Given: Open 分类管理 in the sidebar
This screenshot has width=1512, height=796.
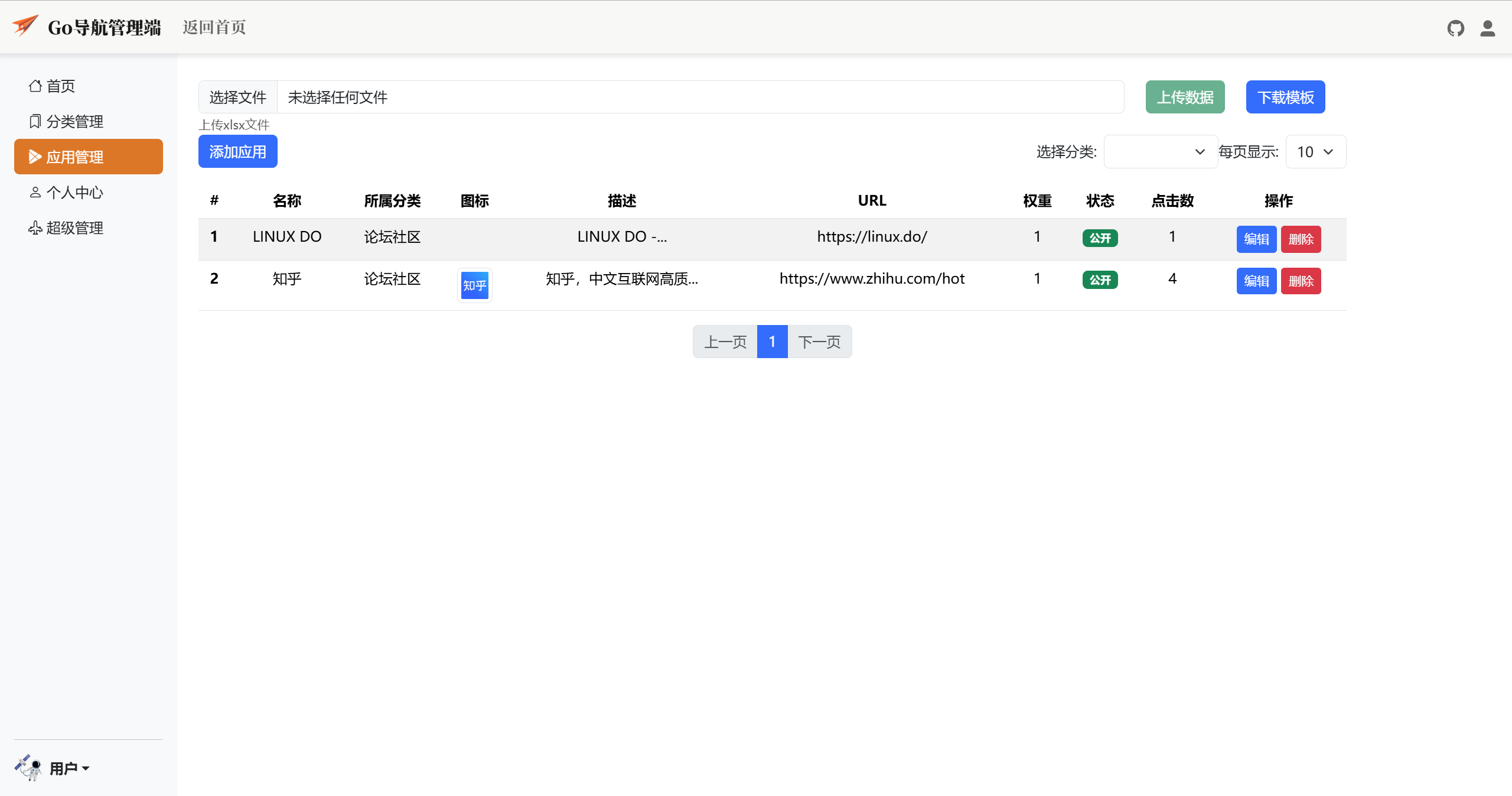Looking at the screenshot, I should 74,122.
